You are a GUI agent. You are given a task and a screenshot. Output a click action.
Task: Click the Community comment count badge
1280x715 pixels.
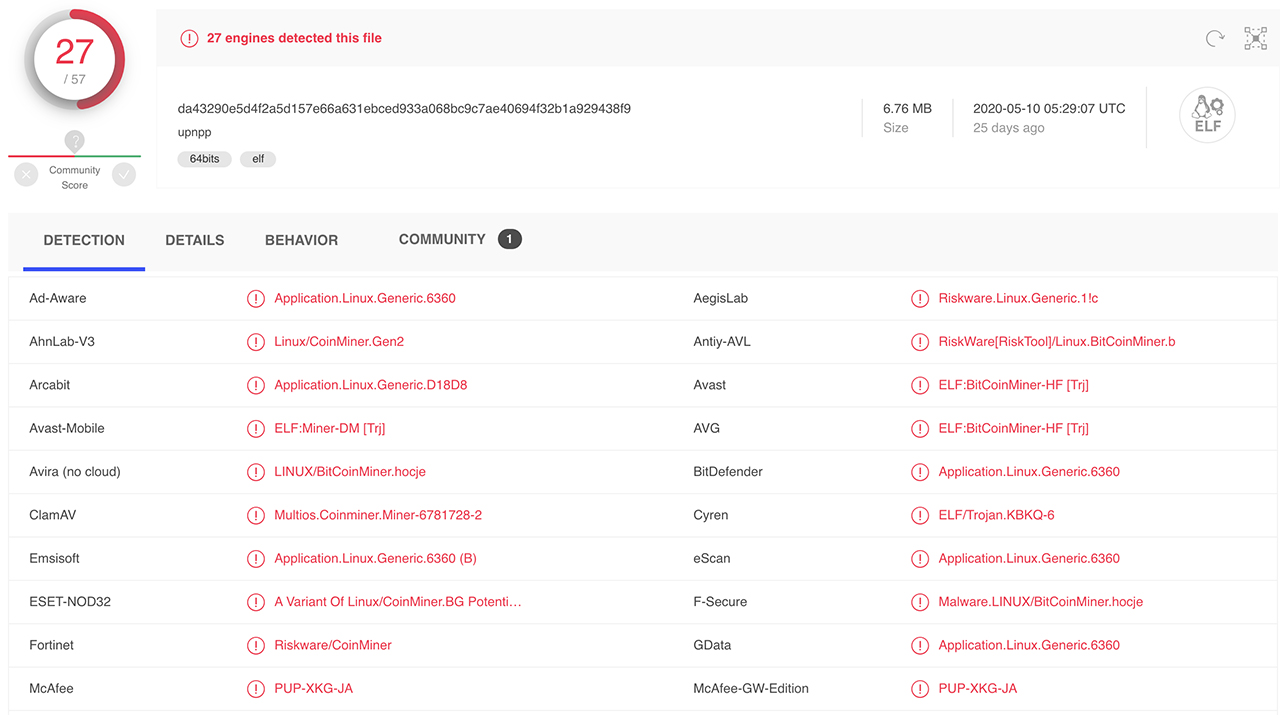click(x=510, y=239)
